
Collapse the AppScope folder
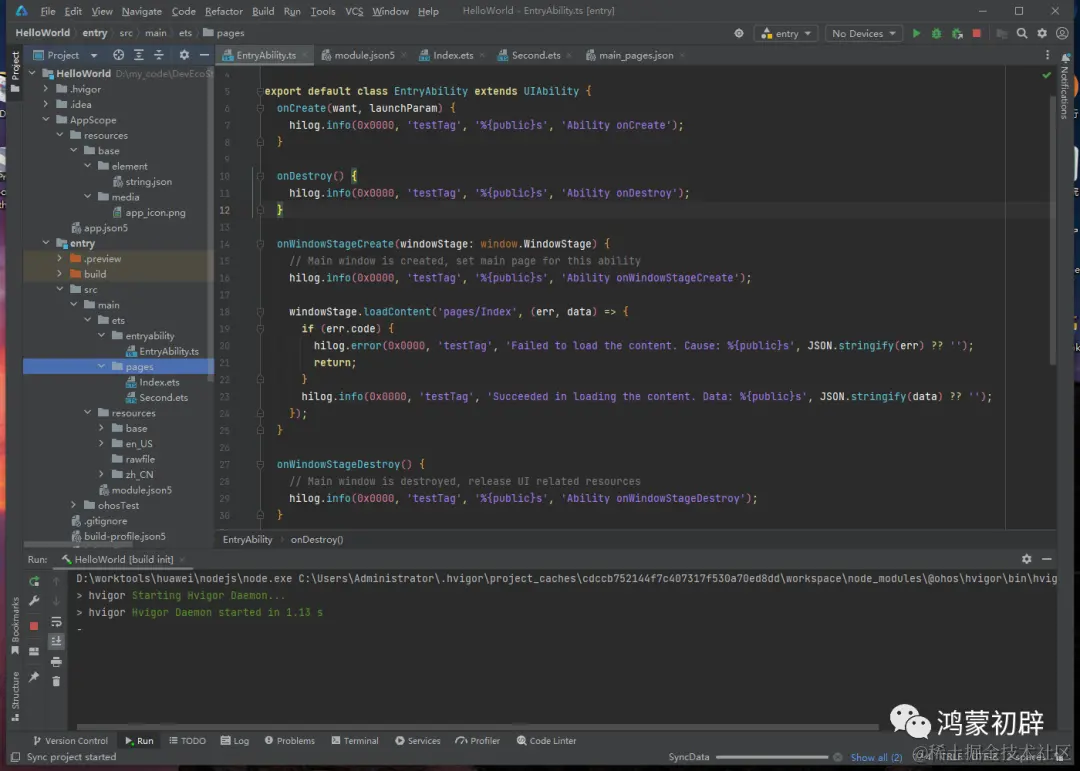pyautogui.click(x=46, y=120)
